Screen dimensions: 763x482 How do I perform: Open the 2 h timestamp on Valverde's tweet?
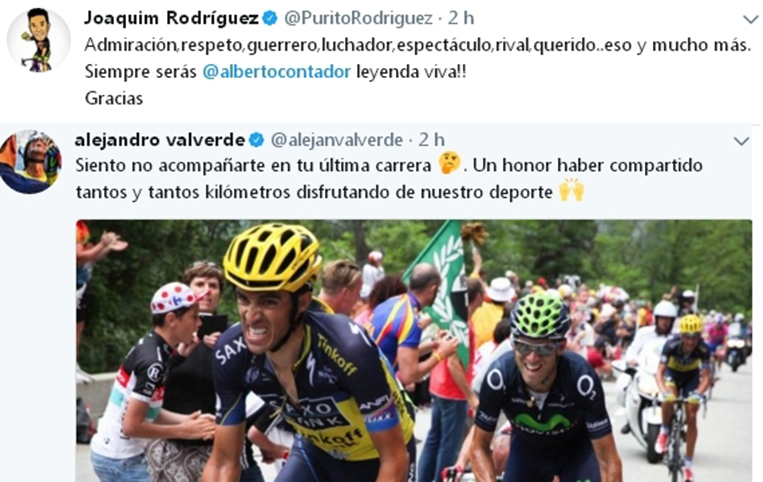click(432, 141)
